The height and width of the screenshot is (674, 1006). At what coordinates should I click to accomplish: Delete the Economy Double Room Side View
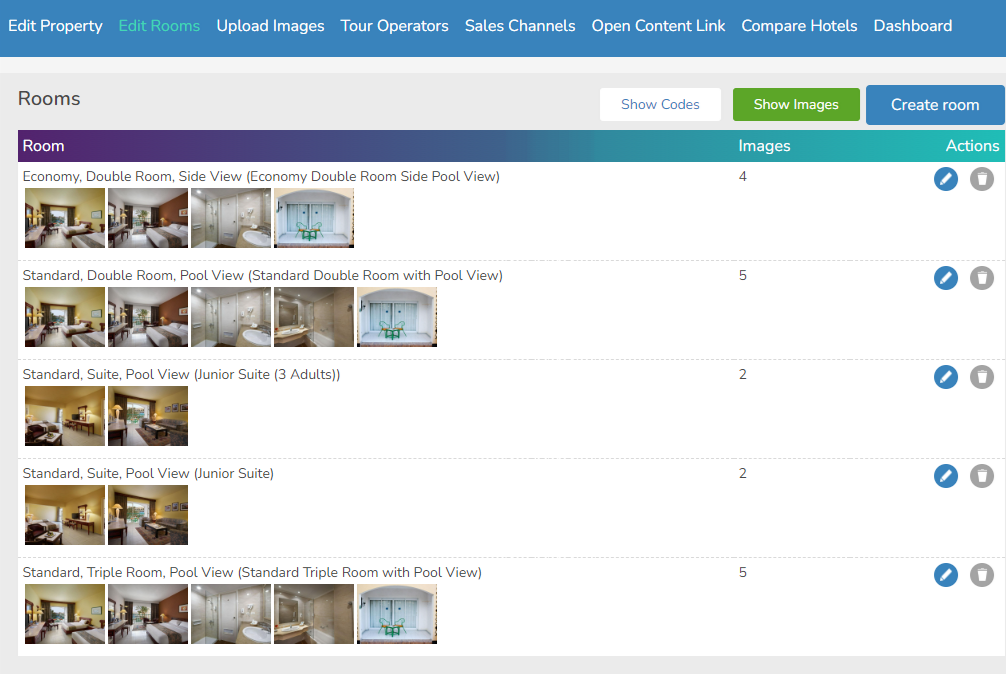[x=981, y=179]
